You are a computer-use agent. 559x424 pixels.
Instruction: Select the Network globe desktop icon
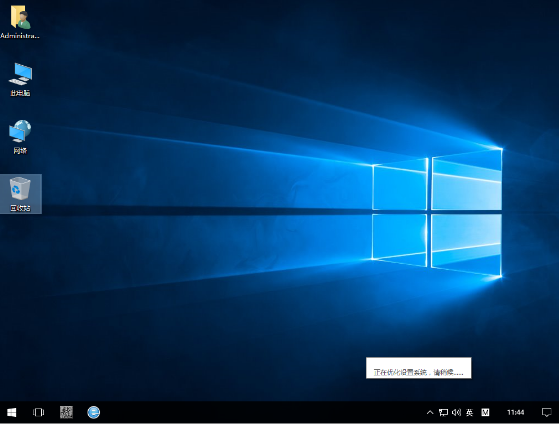pyautogui.click(x=20, y=131)
